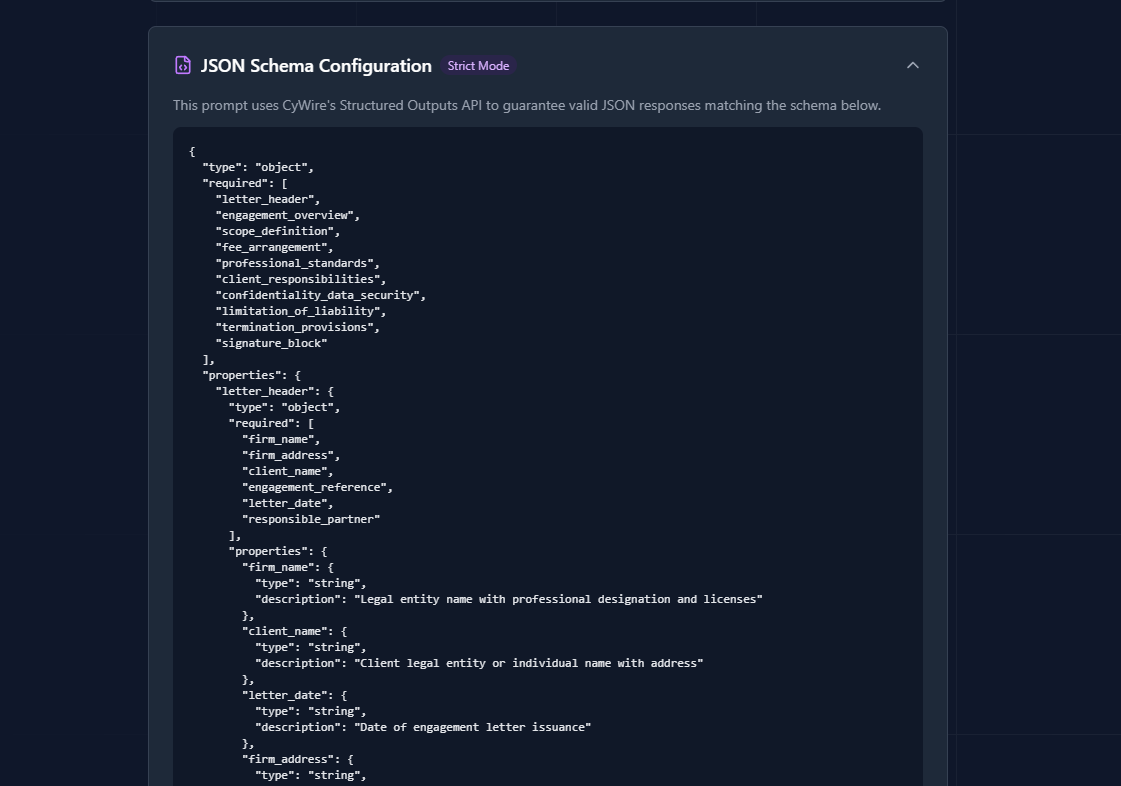This screenshot has height=786, width=1121.
Task: Click the "letter_header", entry in the top-level required array
Action: (268, 199)
